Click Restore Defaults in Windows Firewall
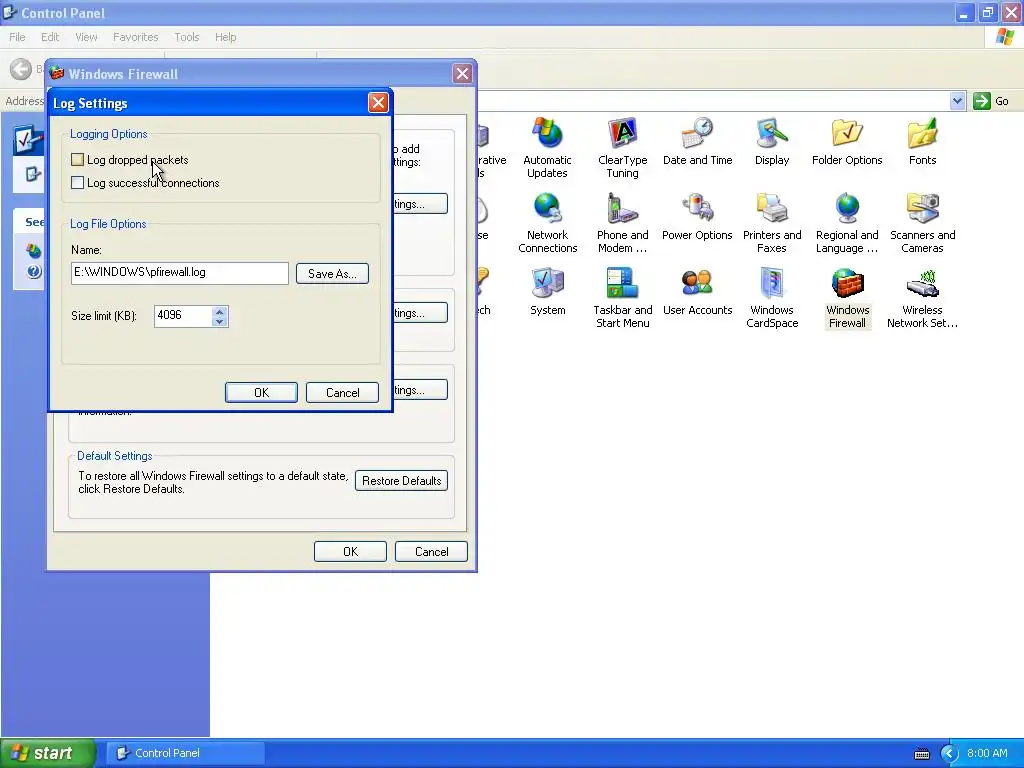Screen dimensions: 1024x768 401,481
